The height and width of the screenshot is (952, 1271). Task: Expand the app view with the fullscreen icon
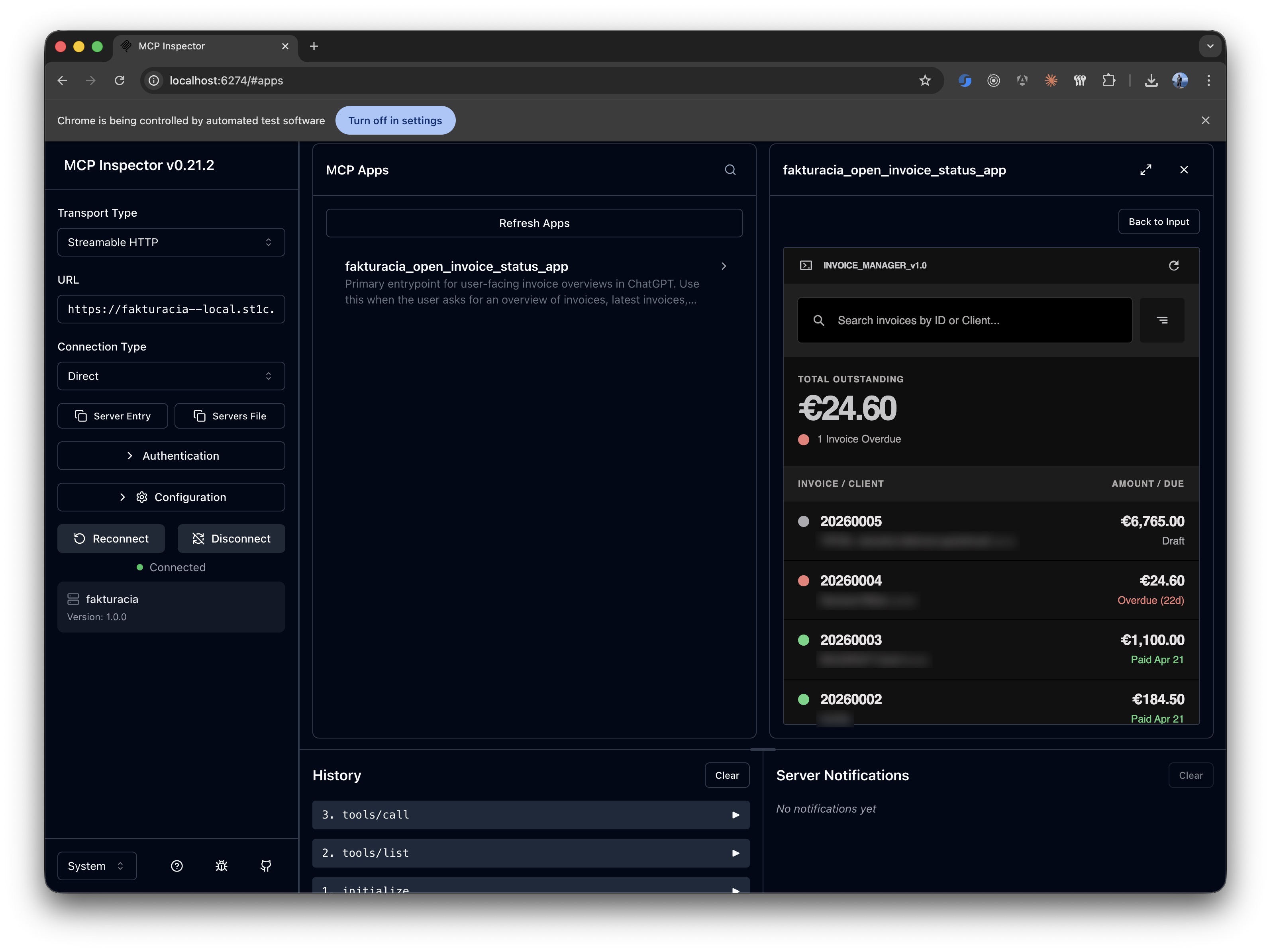(1146, 169)
